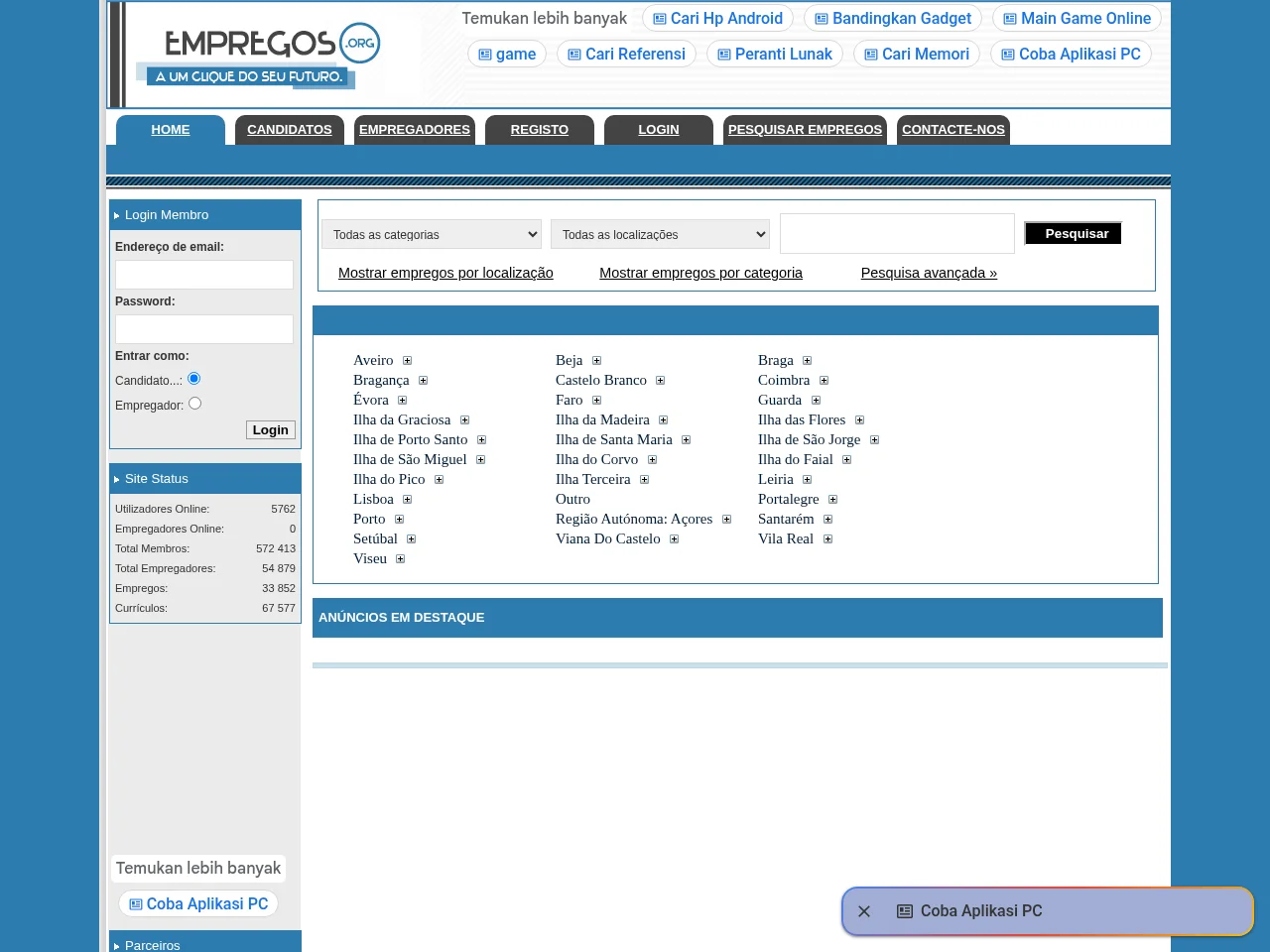This screenshot has width=1270, height=952.
Task: Focus the Password input field
Action: (204, 329)
